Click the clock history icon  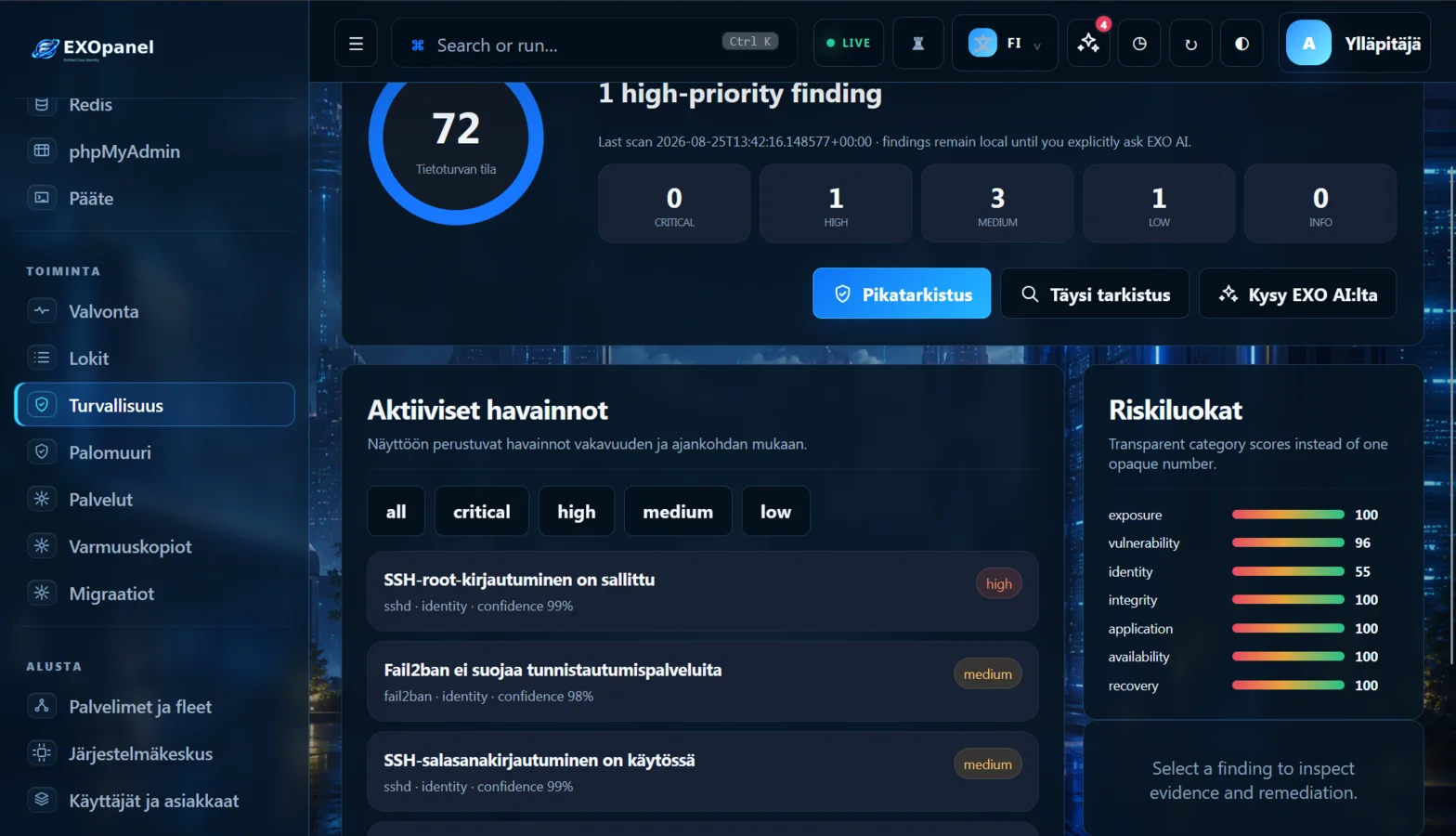click(1139, 44)
